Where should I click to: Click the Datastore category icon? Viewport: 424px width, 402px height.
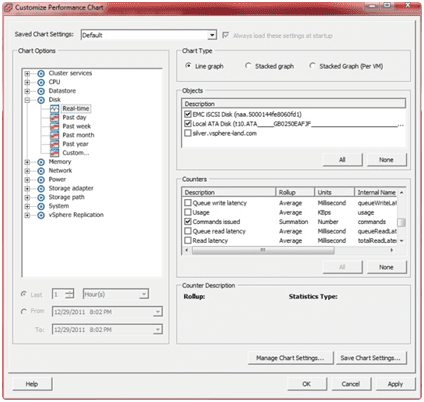[41, 91]
